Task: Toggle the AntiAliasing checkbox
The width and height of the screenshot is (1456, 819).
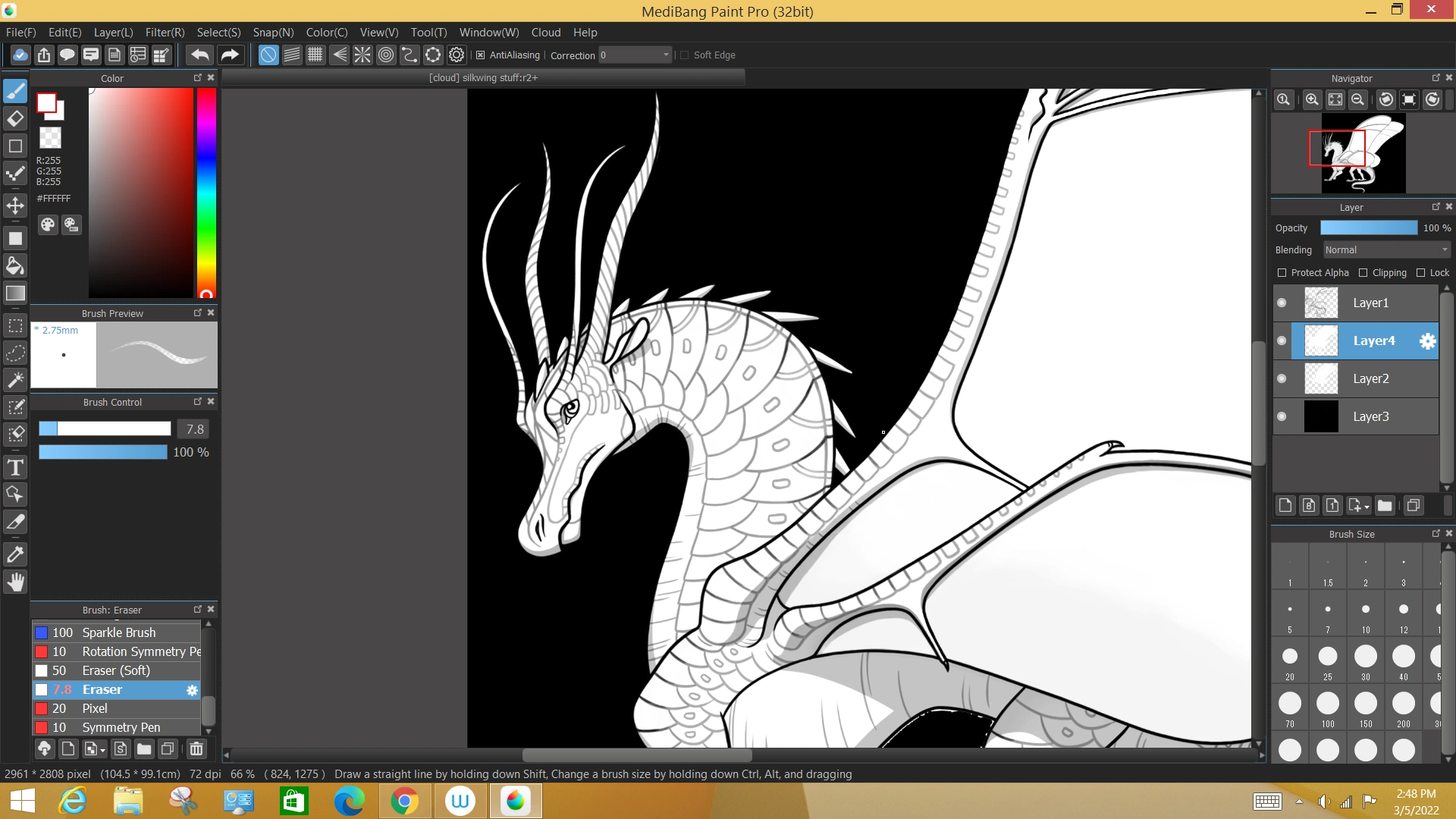Action: 480,55
